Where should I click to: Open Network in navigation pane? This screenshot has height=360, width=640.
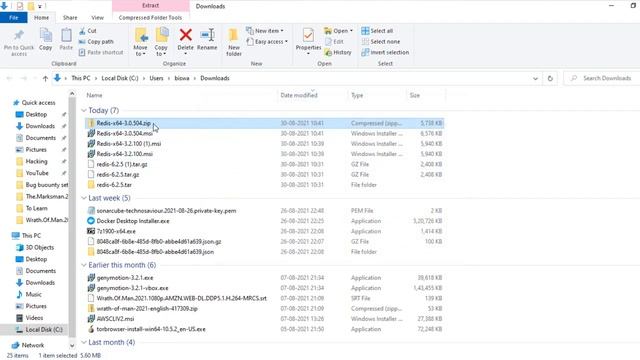coord(33,345)
